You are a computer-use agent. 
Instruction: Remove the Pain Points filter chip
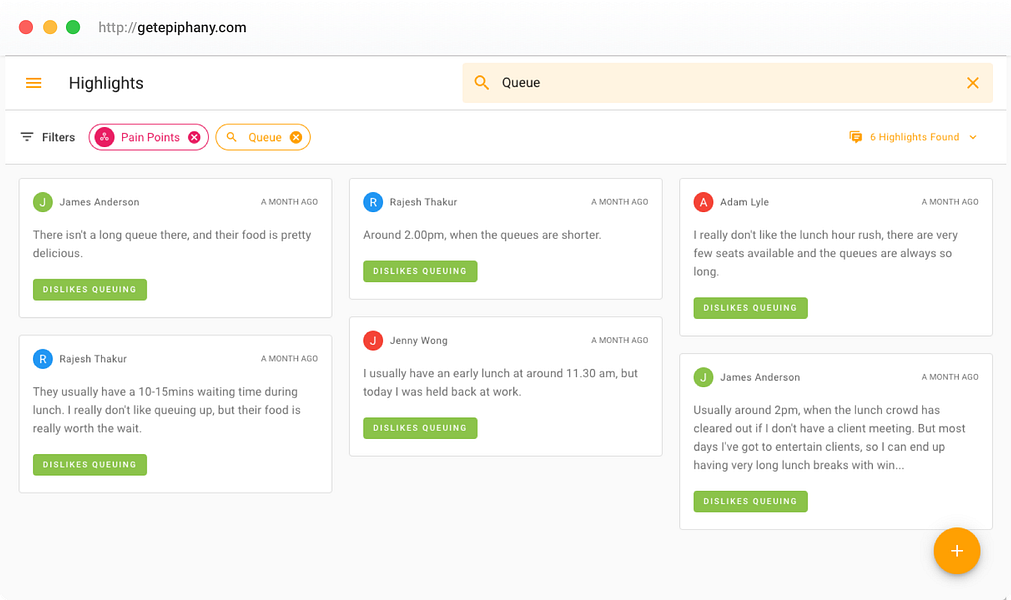(x=194, y=137)
